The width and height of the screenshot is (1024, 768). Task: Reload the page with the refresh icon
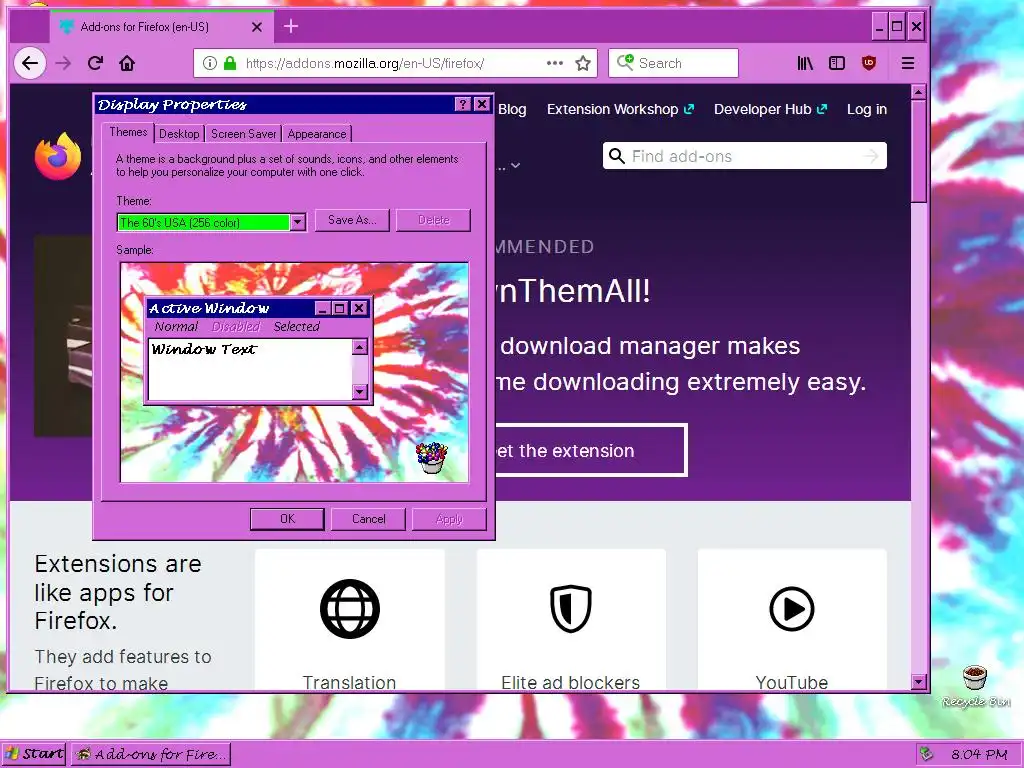coord(95,63)
